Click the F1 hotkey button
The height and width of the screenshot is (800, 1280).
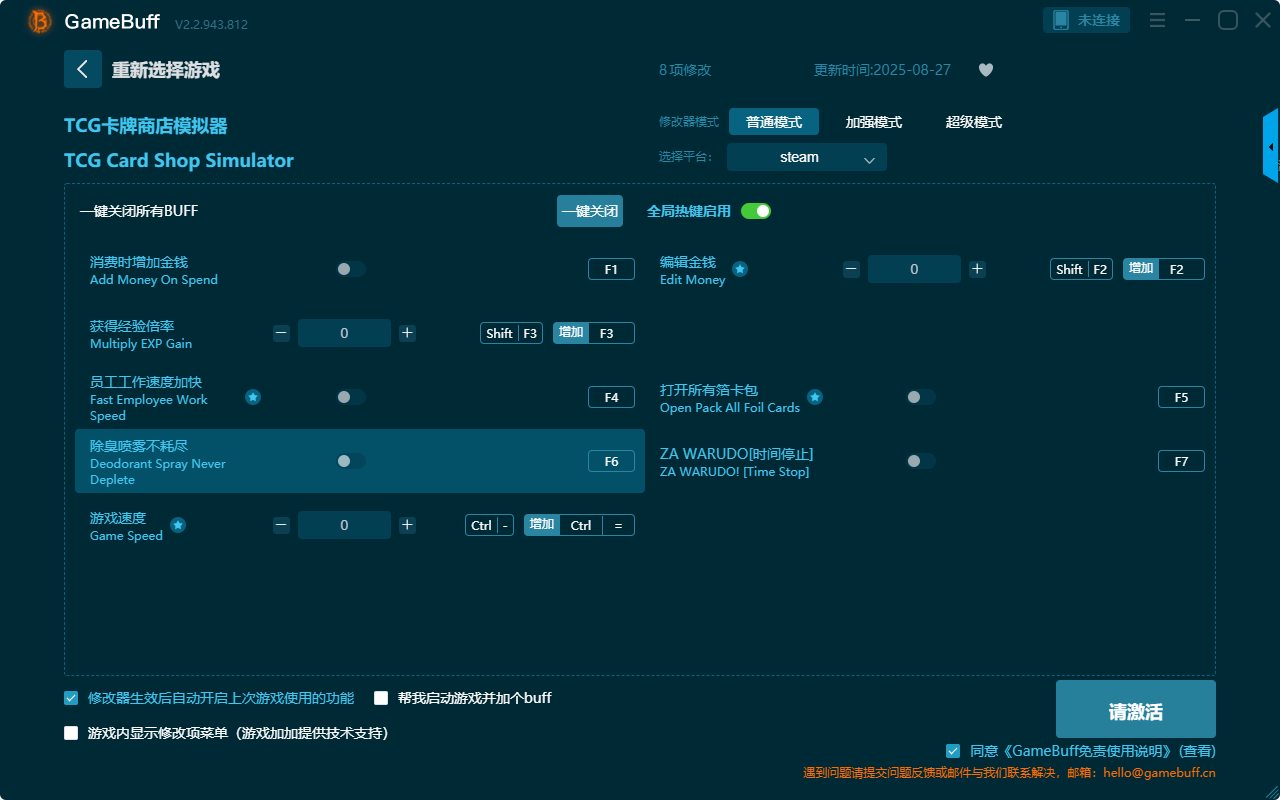[611, 269]
